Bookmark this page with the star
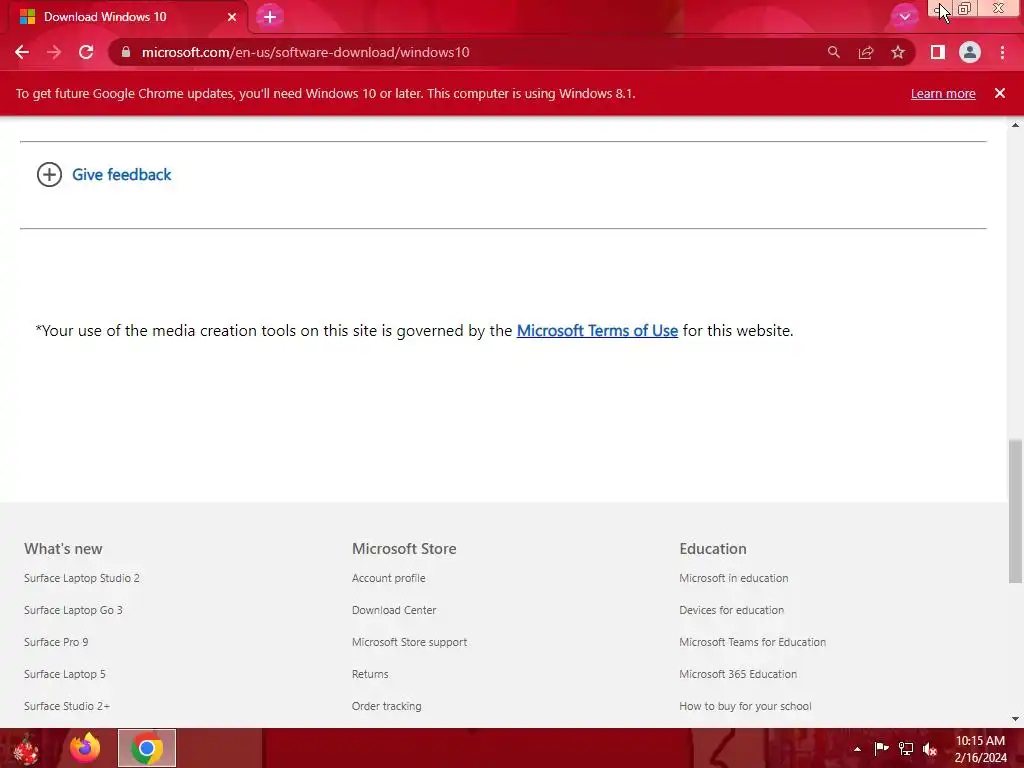 coord(898,52)
